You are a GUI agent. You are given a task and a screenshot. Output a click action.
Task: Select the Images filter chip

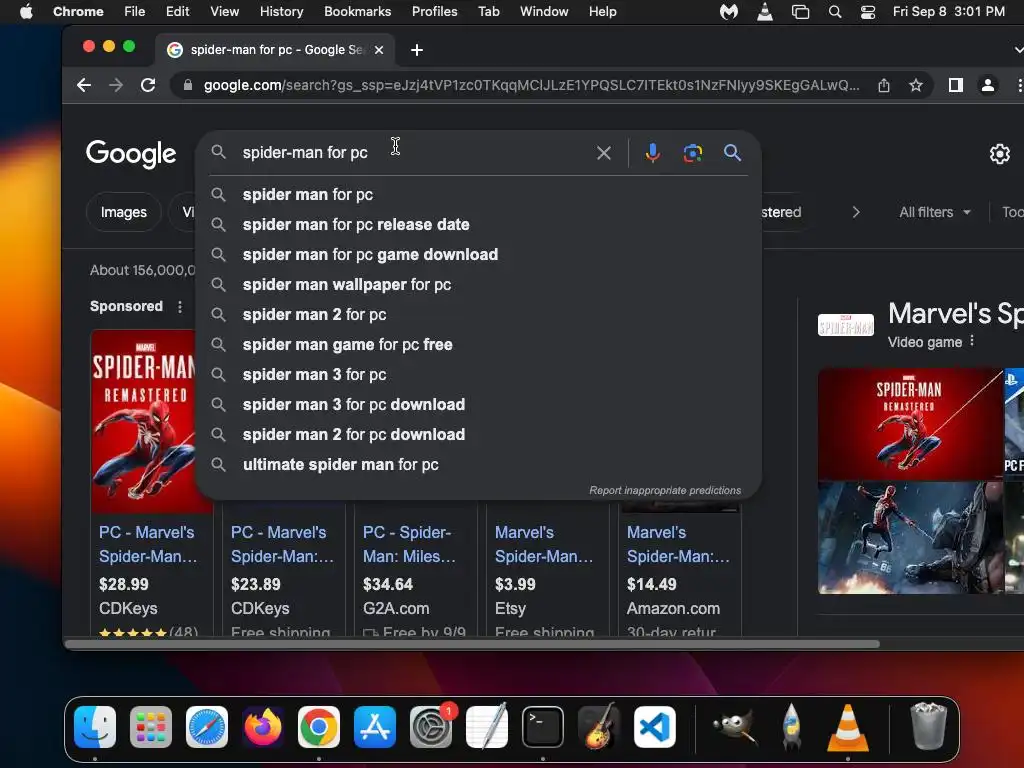(x=123, y=212)
